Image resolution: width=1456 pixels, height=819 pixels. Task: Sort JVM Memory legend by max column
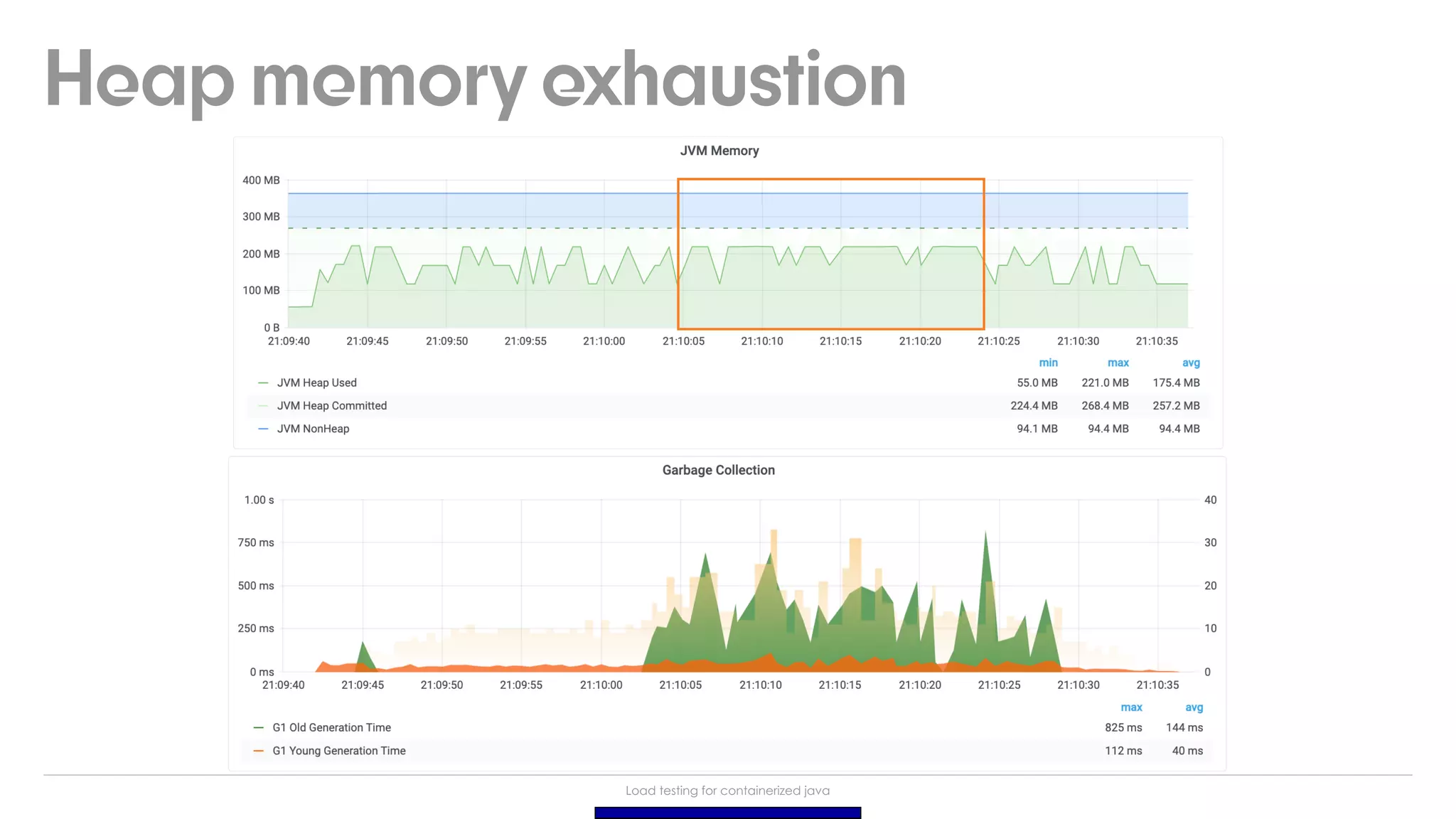[1118, 363]
